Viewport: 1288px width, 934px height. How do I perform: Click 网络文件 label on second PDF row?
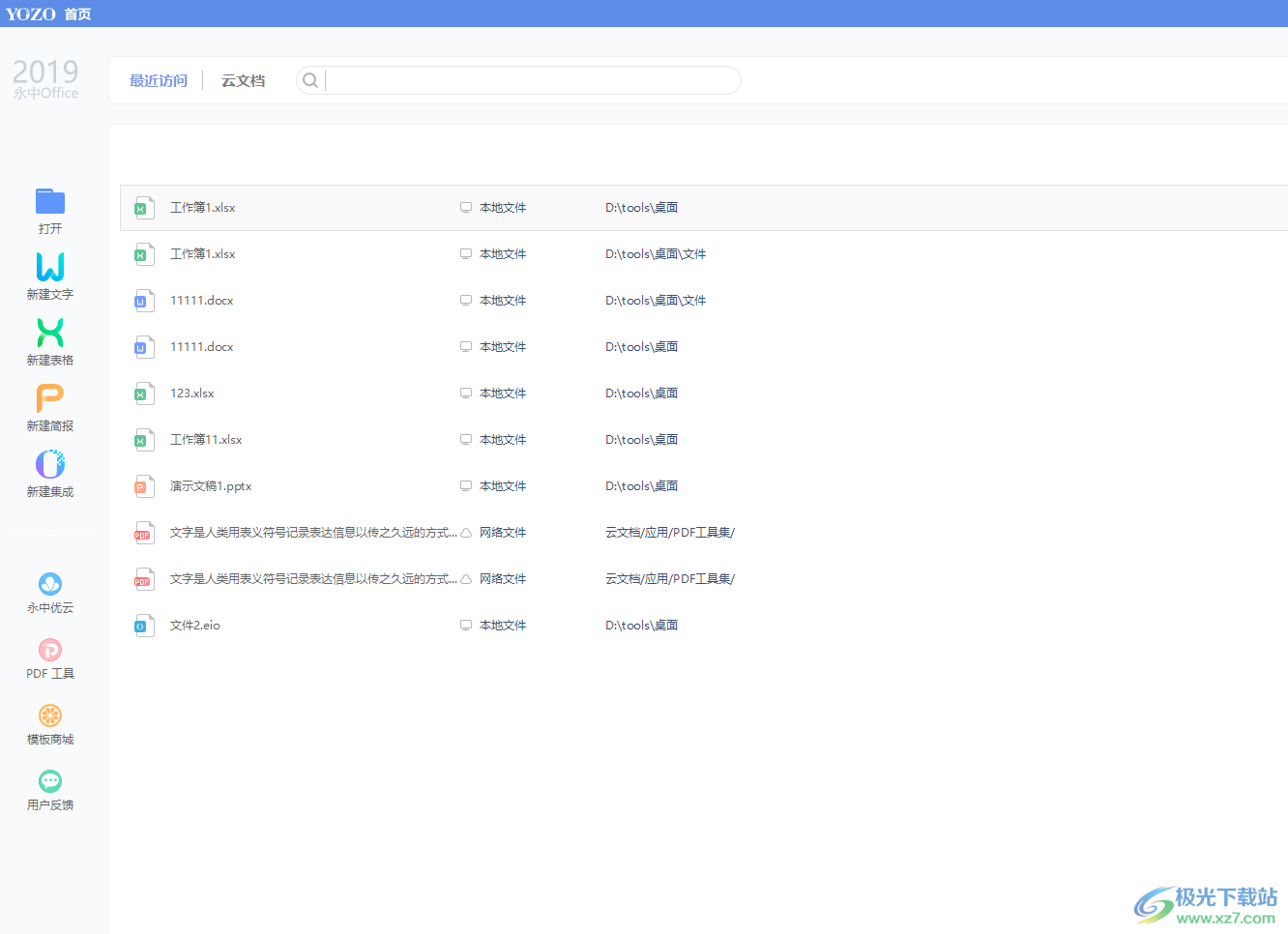pos(503,579)
